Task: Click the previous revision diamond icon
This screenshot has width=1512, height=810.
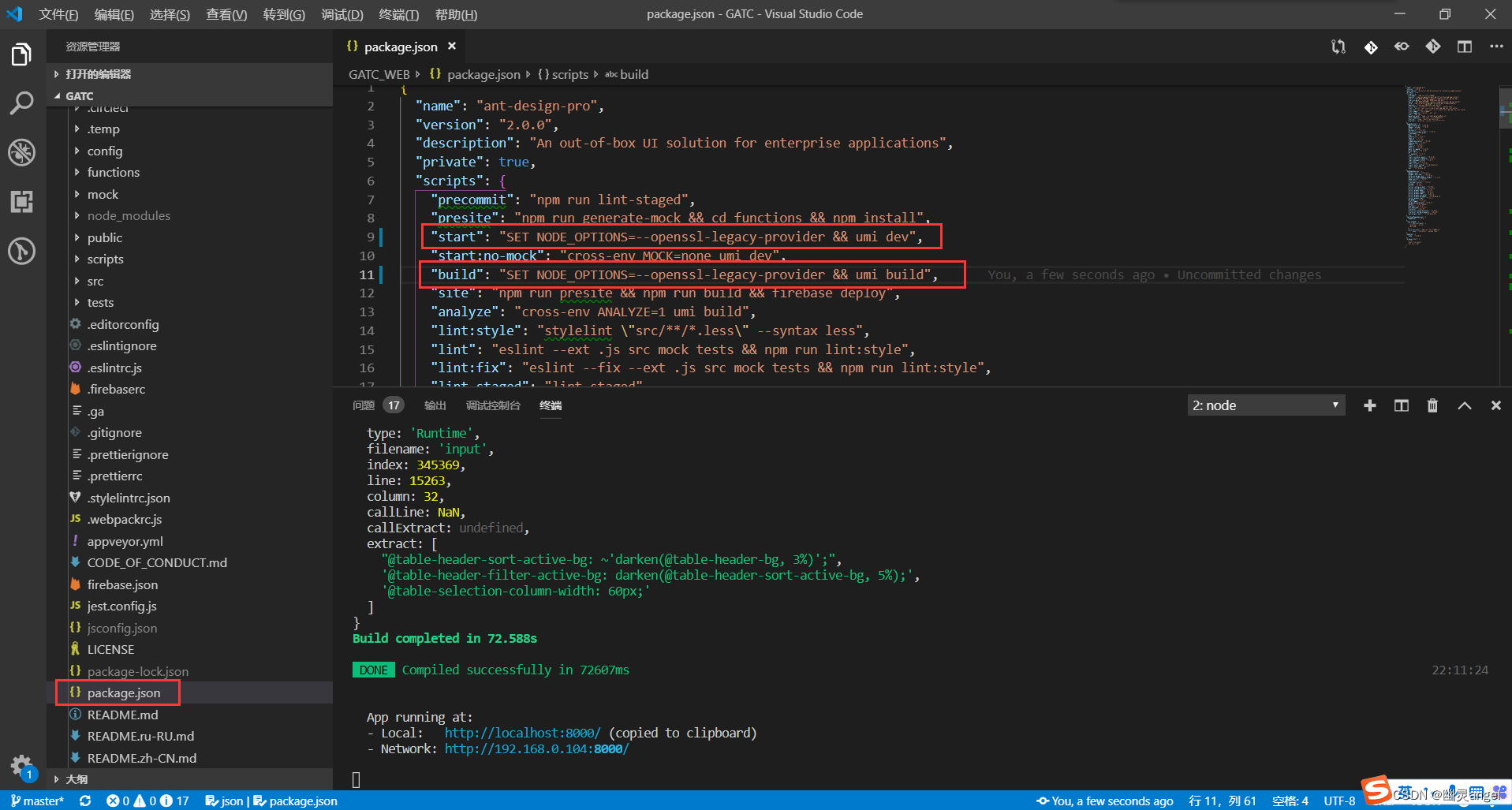Action: point(1371,47)
